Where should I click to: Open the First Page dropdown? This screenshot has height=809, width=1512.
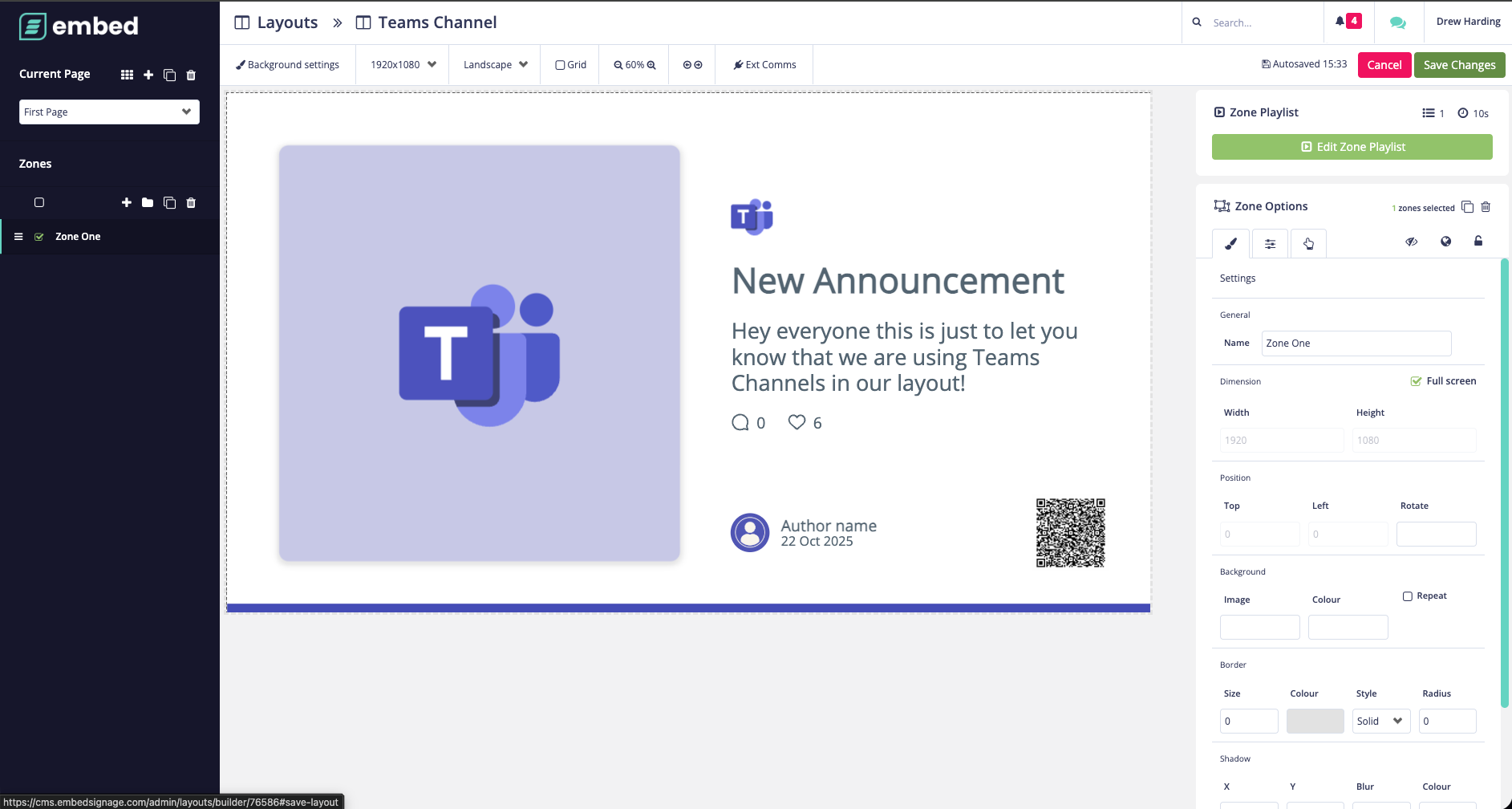click(x=109, y=112)
